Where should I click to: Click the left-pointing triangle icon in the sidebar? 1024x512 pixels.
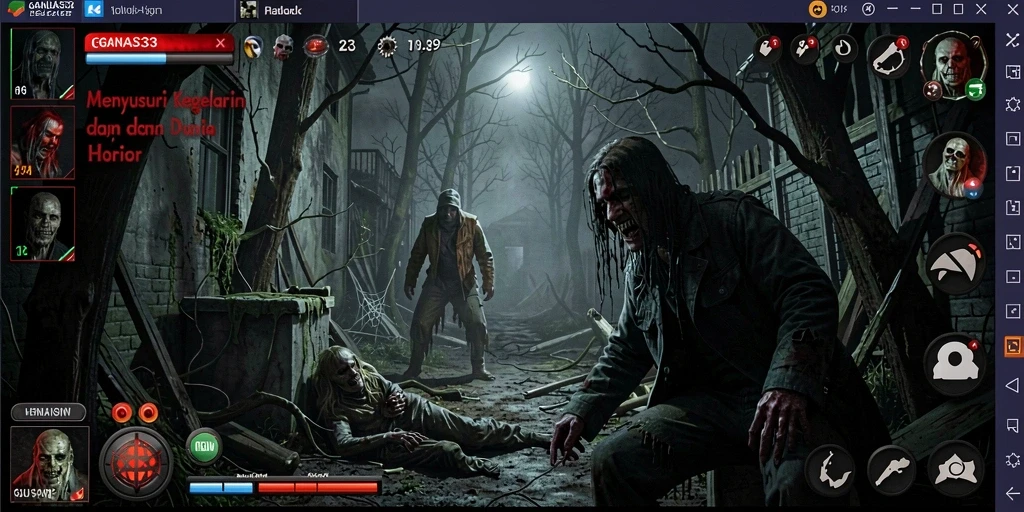pos(1012,384)
